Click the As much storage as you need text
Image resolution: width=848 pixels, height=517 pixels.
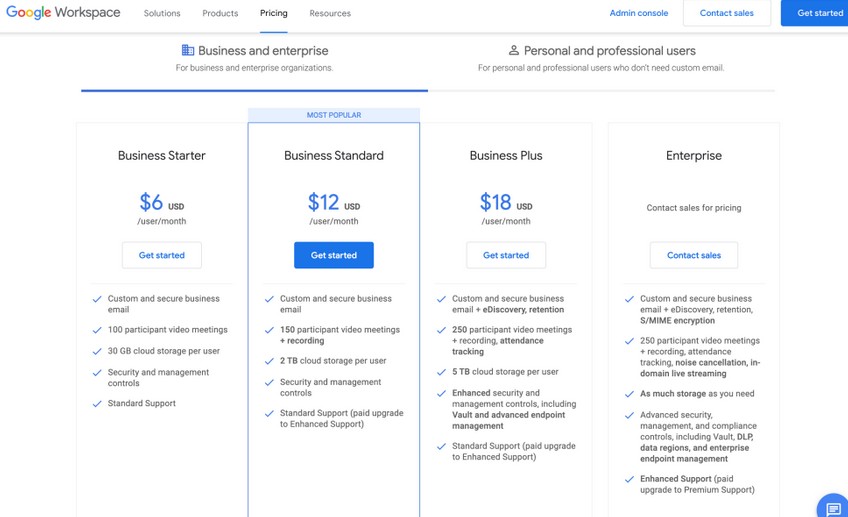coord(697,394)
